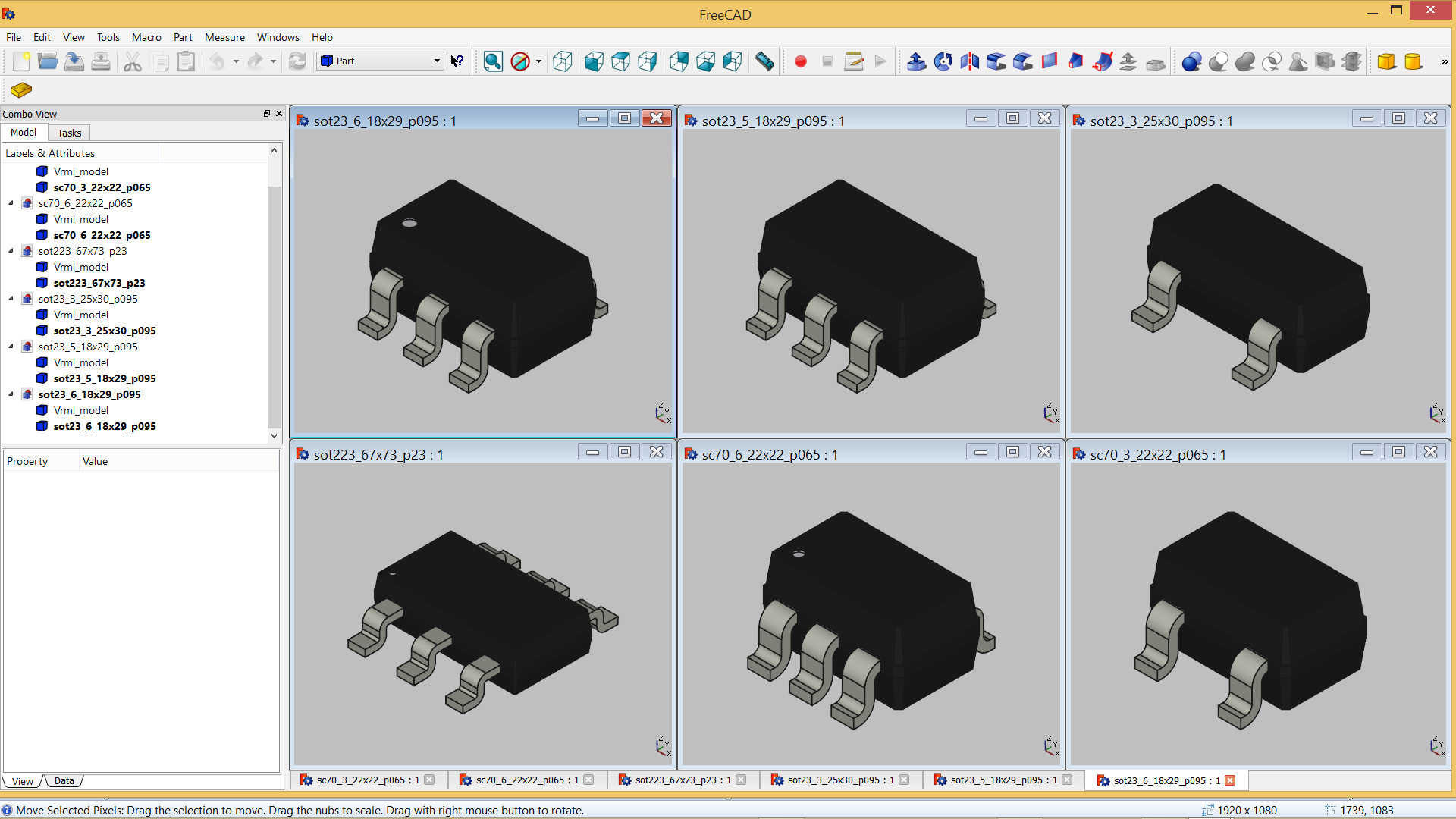This screenshot has height=819, width=1456.
Task: Click the Mirror tool icon
Action: point(969,61)
